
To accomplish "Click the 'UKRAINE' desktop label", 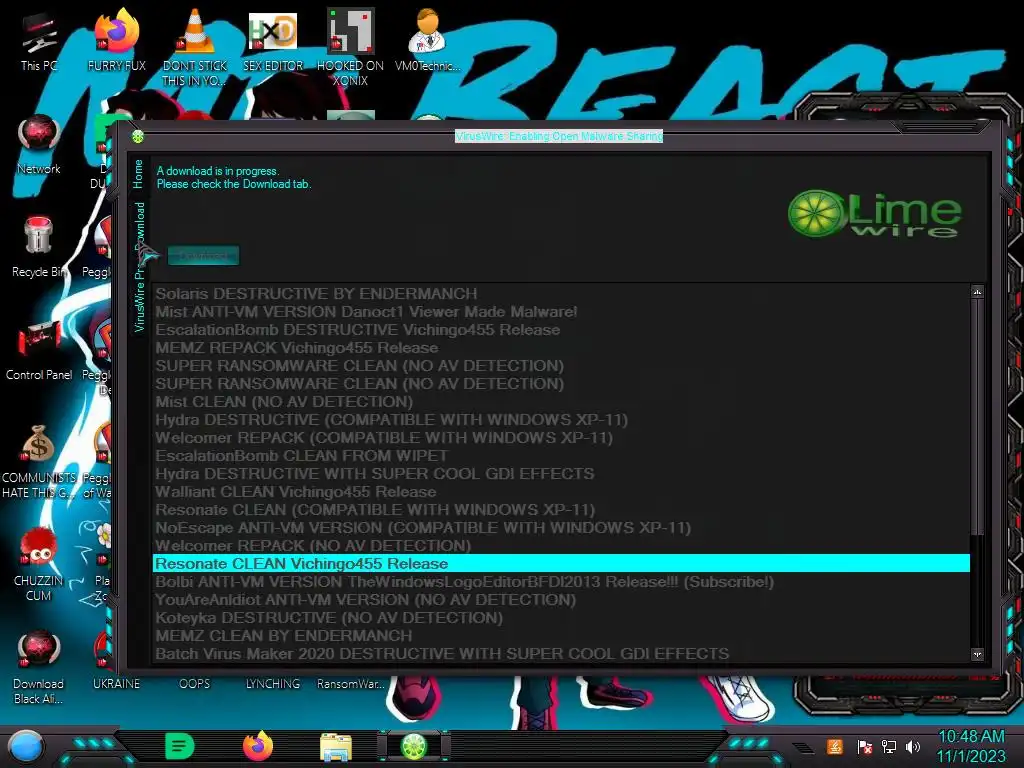I will 116,684.
